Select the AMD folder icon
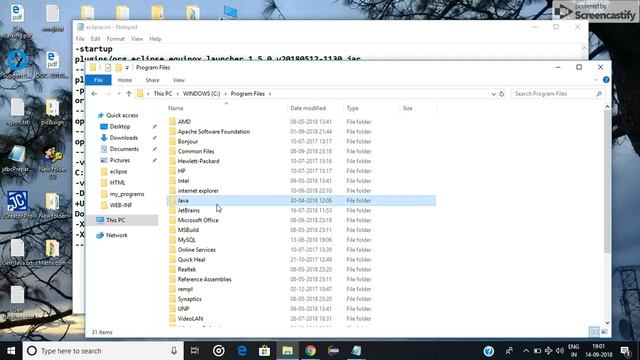This screenshot has height=360, width=640. [173, 122]
